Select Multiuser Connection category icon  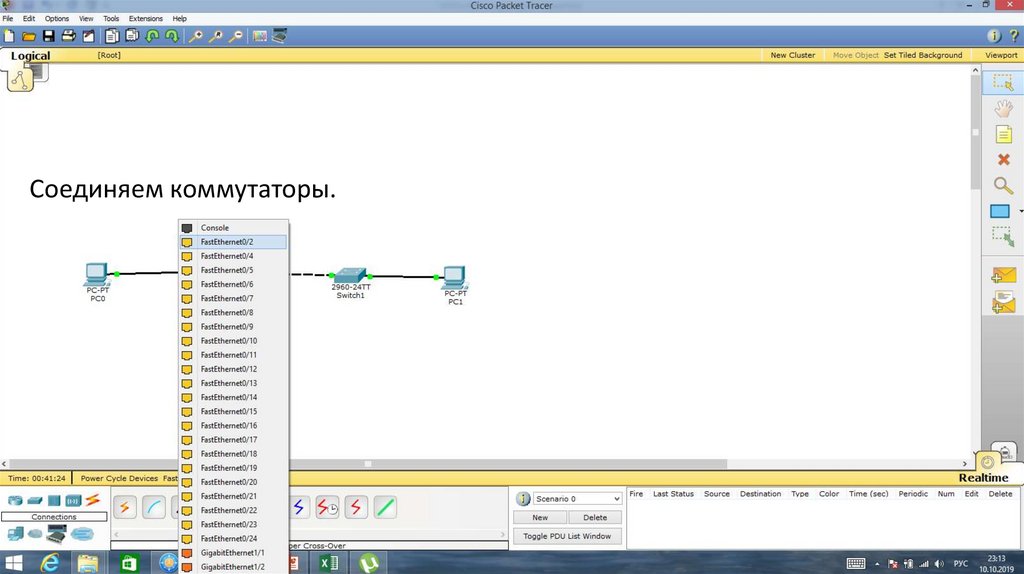click(82, 535)
